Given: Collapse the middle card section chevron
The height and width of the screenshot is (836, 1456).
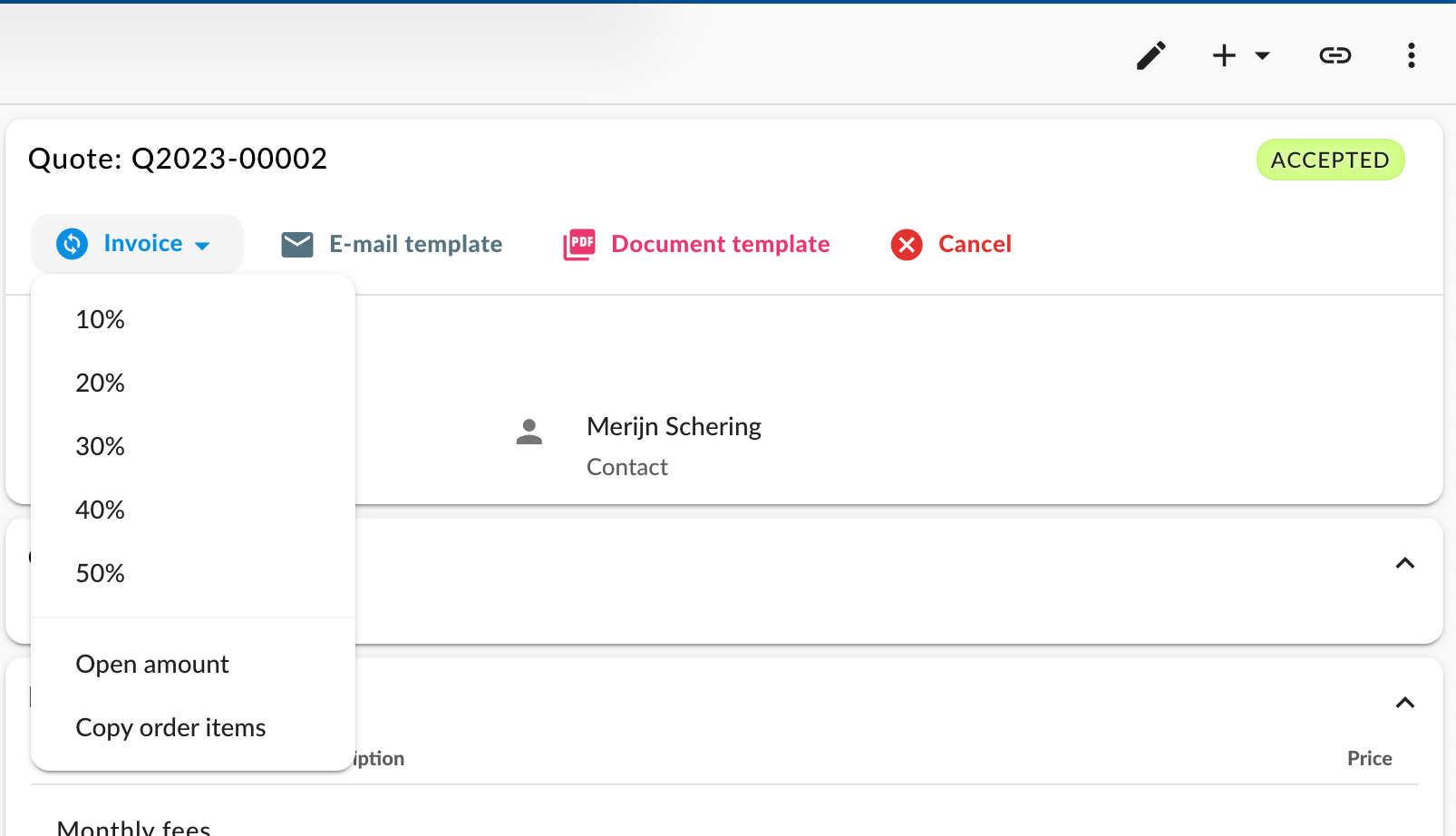Looking at the screenshot, I should tap(1405, 563).
